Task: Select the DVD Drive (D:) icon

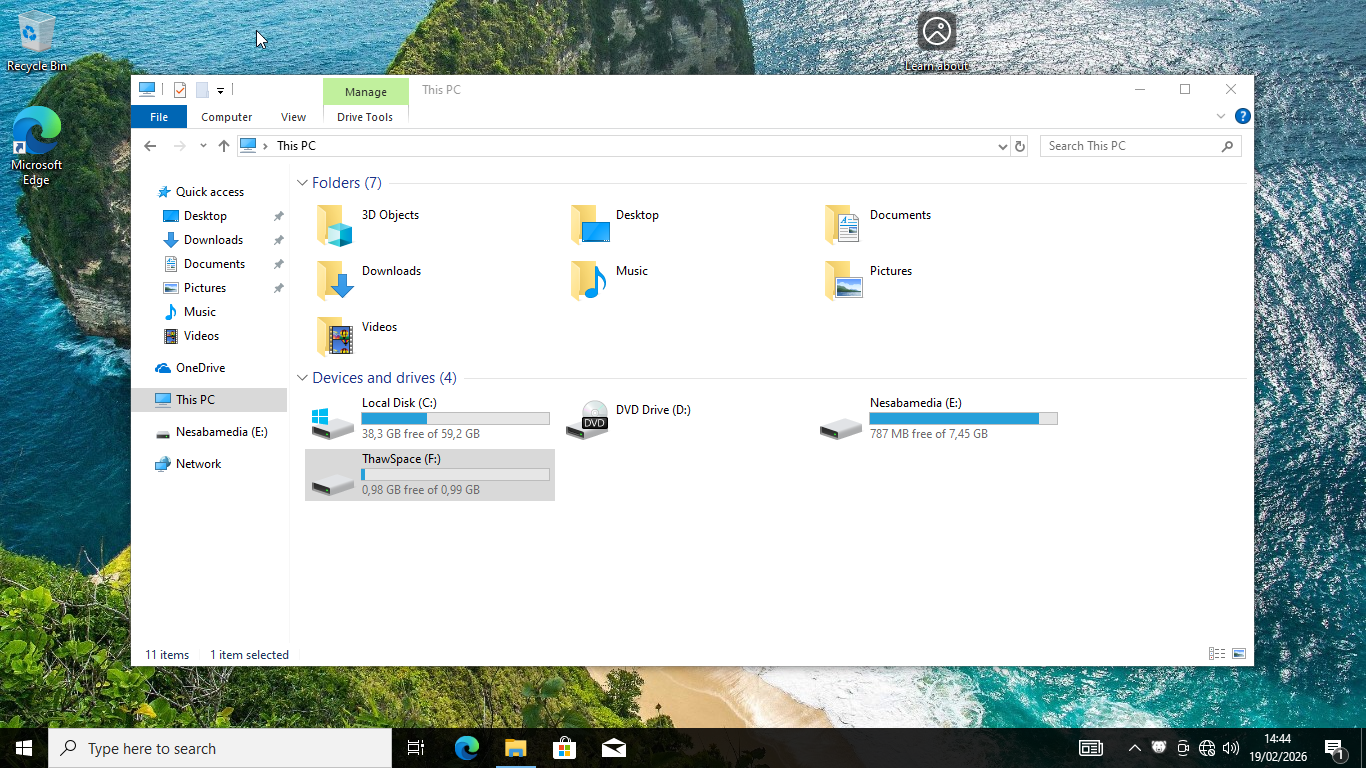Action: [x=594, y=420]
